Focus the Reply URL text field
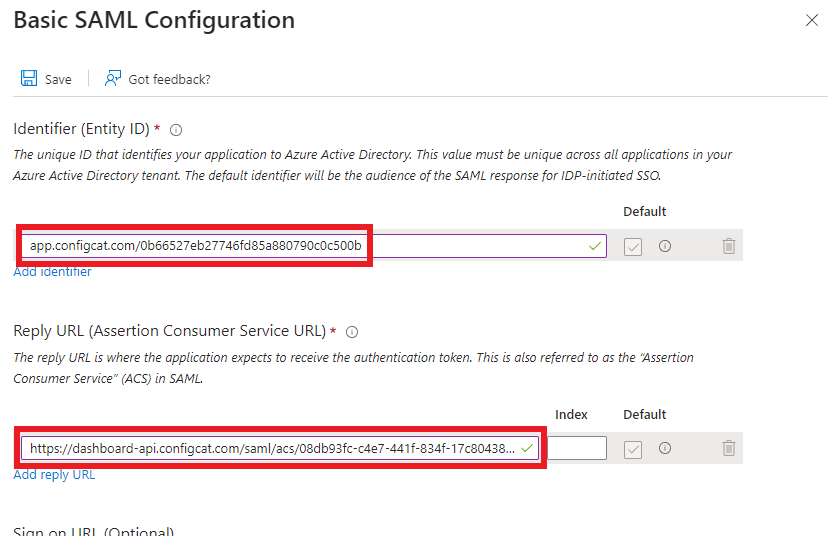Screen dimensions: 832x536 coord(270,448)
